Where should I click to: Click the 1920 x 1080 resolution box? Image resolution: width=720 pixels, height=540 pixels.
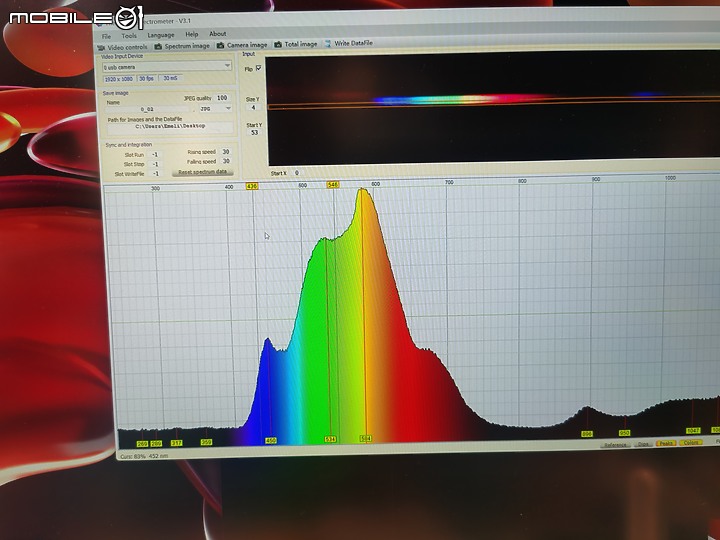(x=119, y=79)
